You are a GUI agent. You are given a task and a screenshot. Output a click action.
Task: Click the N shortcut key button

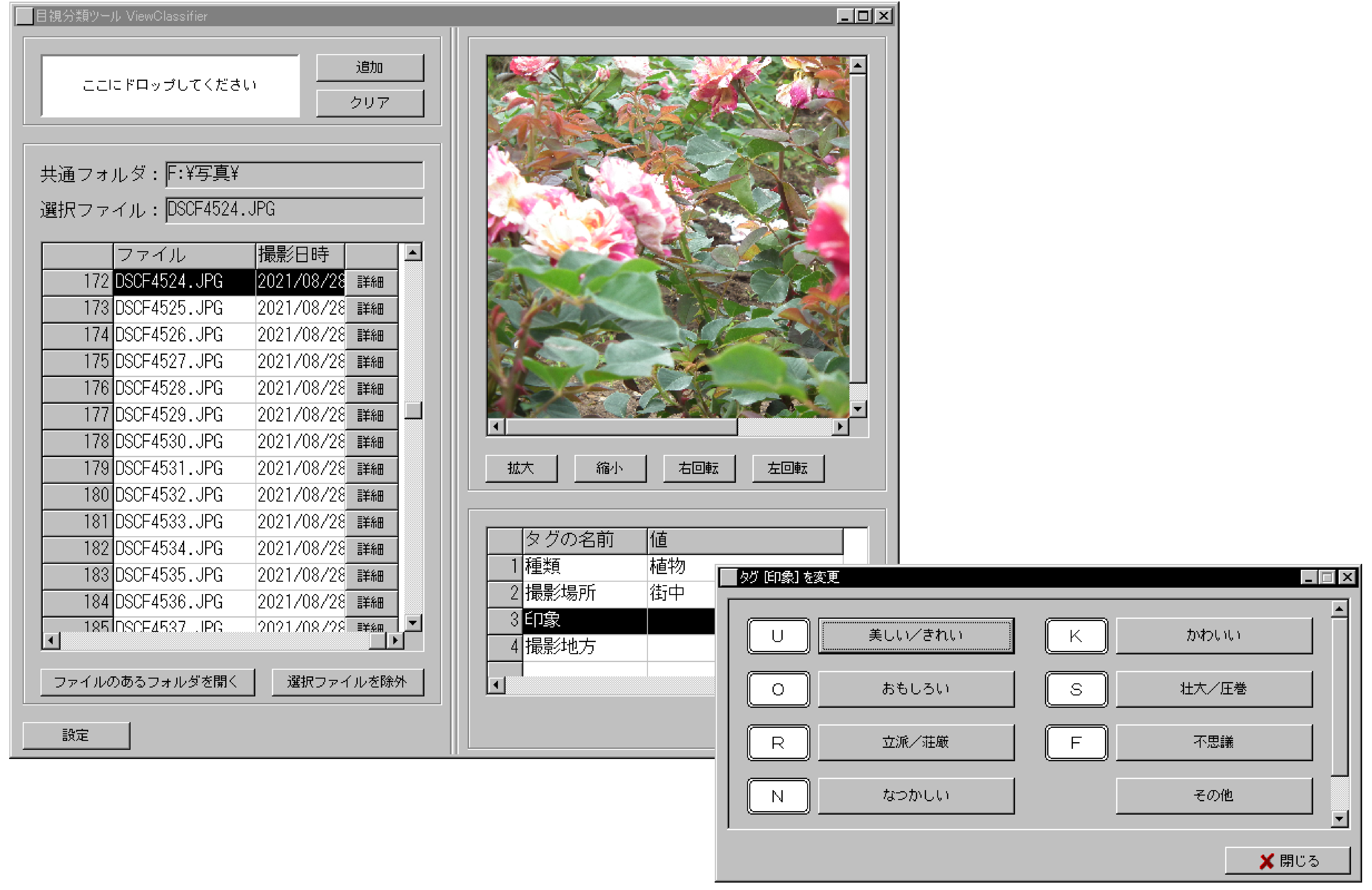(778, 797)
